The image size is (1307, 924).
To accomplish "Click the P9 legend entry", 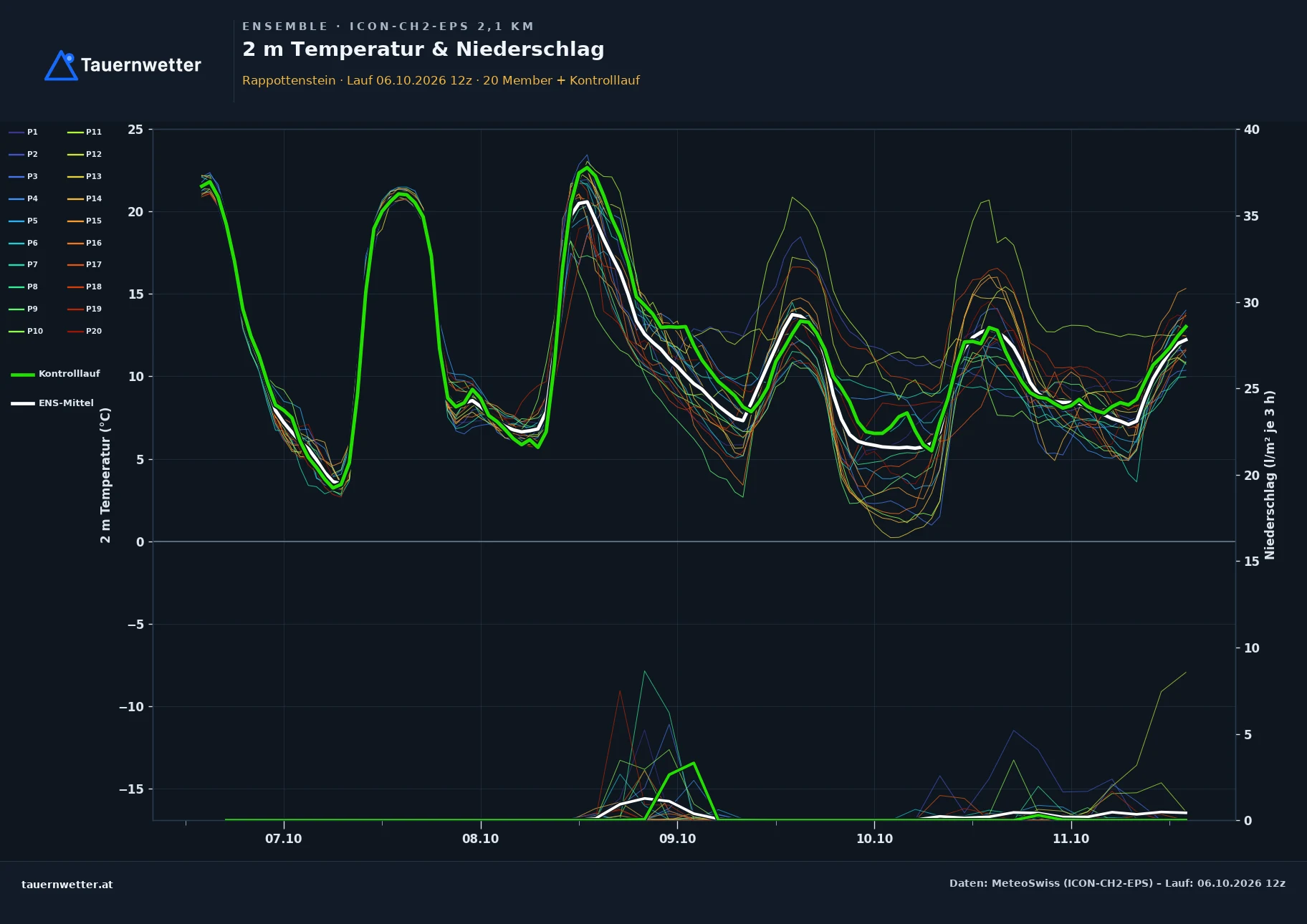I will point(24,309).
